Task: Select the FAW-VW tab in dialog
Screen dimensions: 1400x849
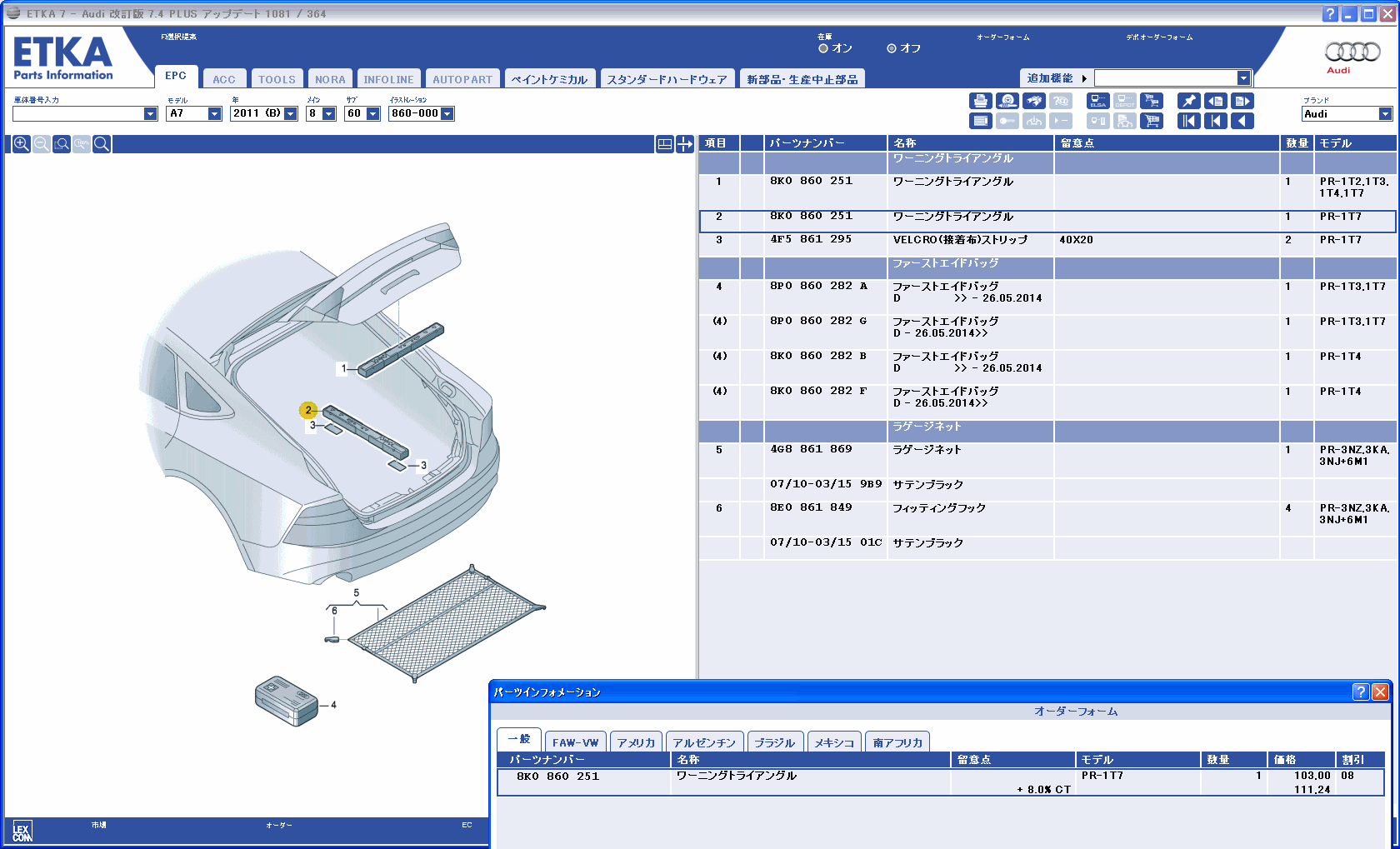Action: pos(575,742)
